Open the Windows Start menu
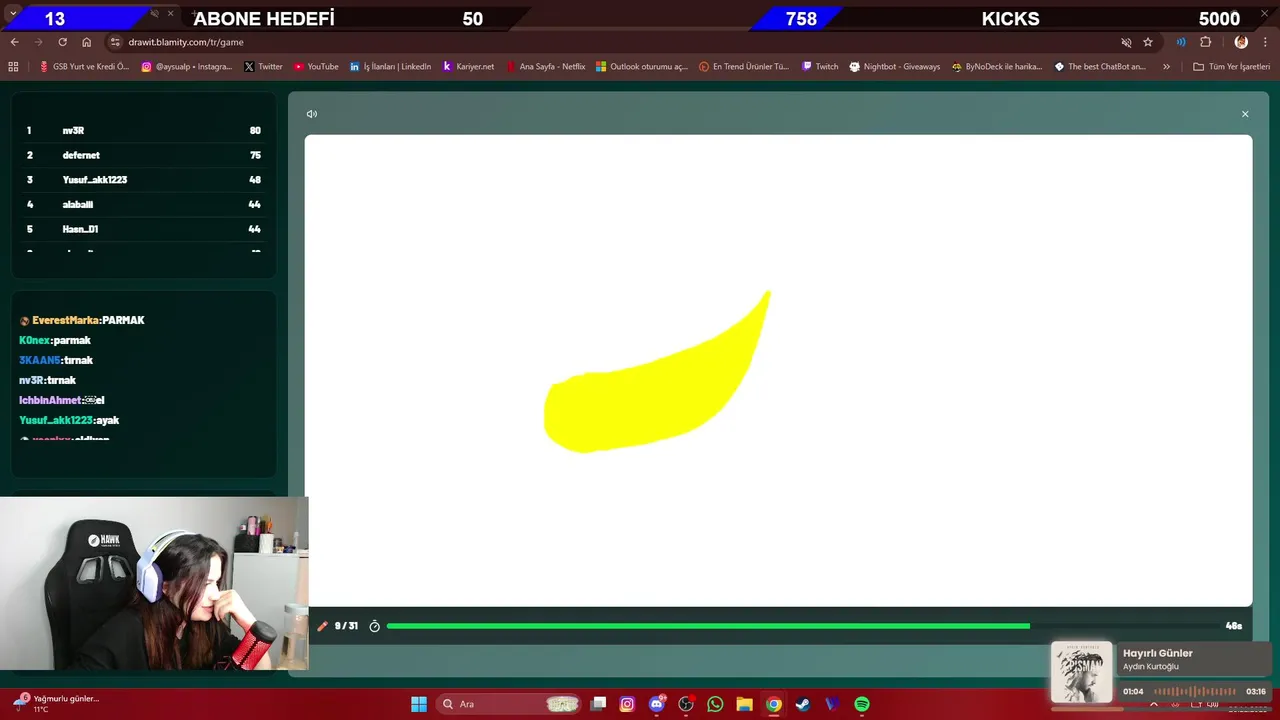 point(419,704)
